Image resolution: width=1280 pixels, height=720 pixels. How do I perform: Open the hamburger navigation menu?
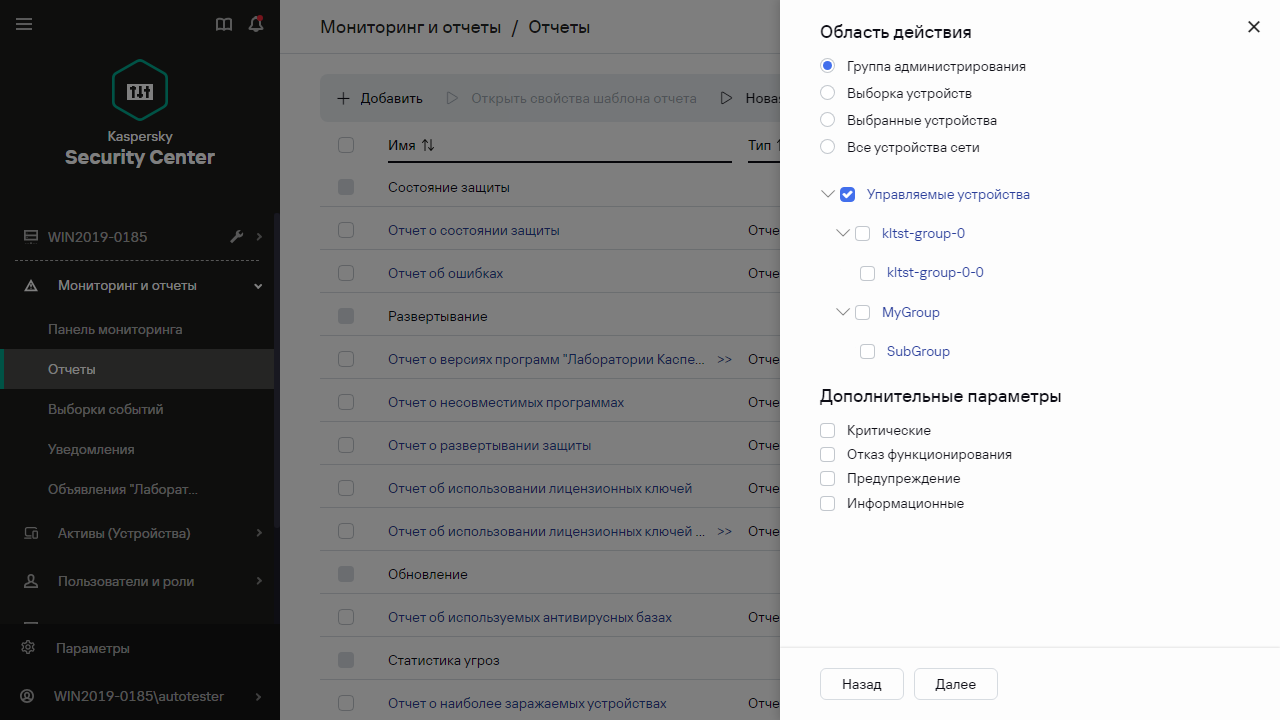[24, 24]
